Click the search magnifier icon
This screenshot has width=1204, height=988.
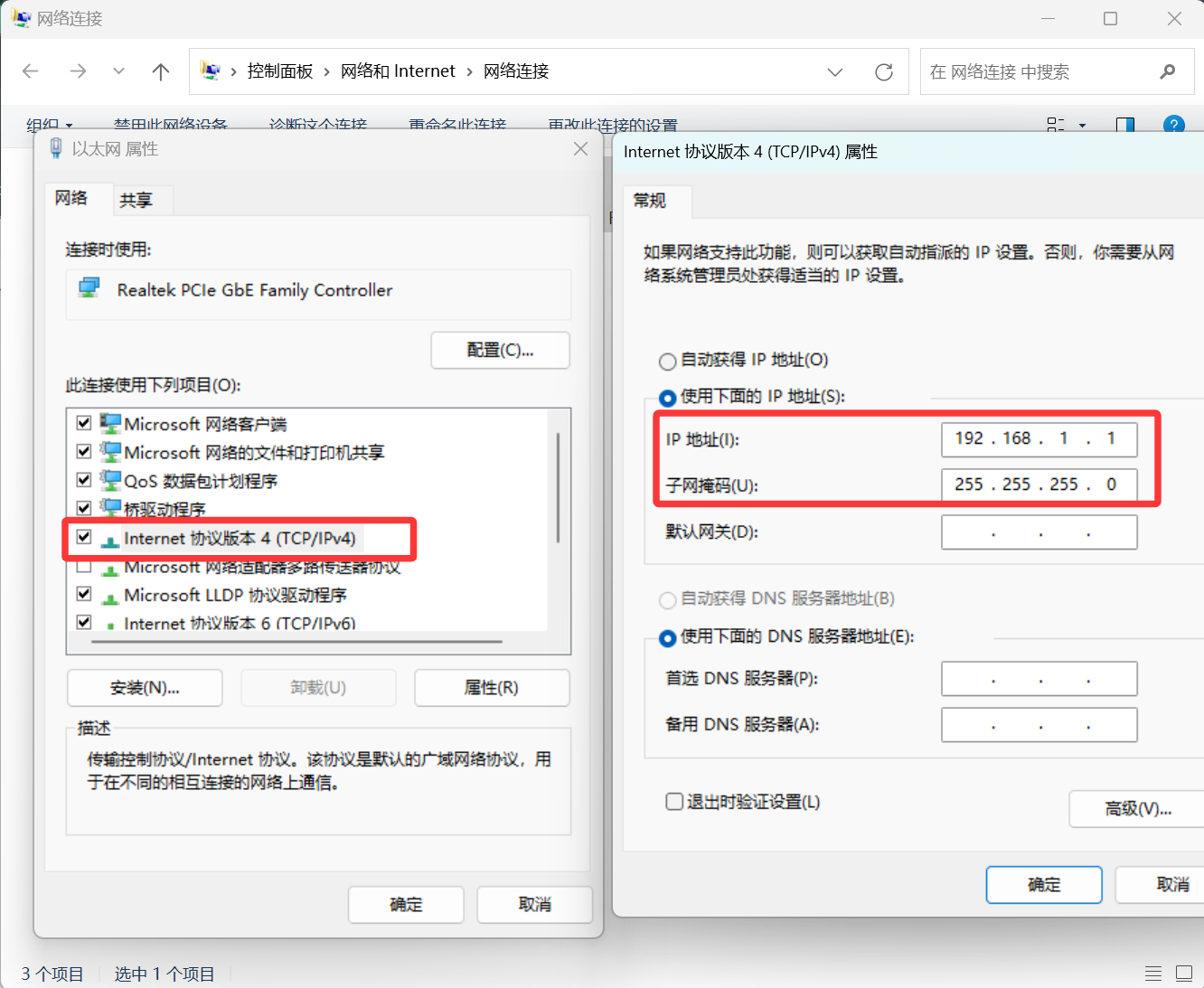click(1167, 71)
